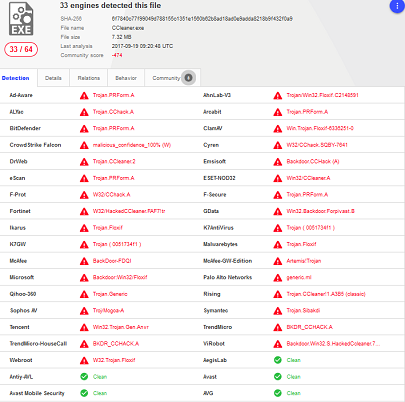Click the F-Secure engine name
Screen dimensions: 405x402
click(215, 195)
